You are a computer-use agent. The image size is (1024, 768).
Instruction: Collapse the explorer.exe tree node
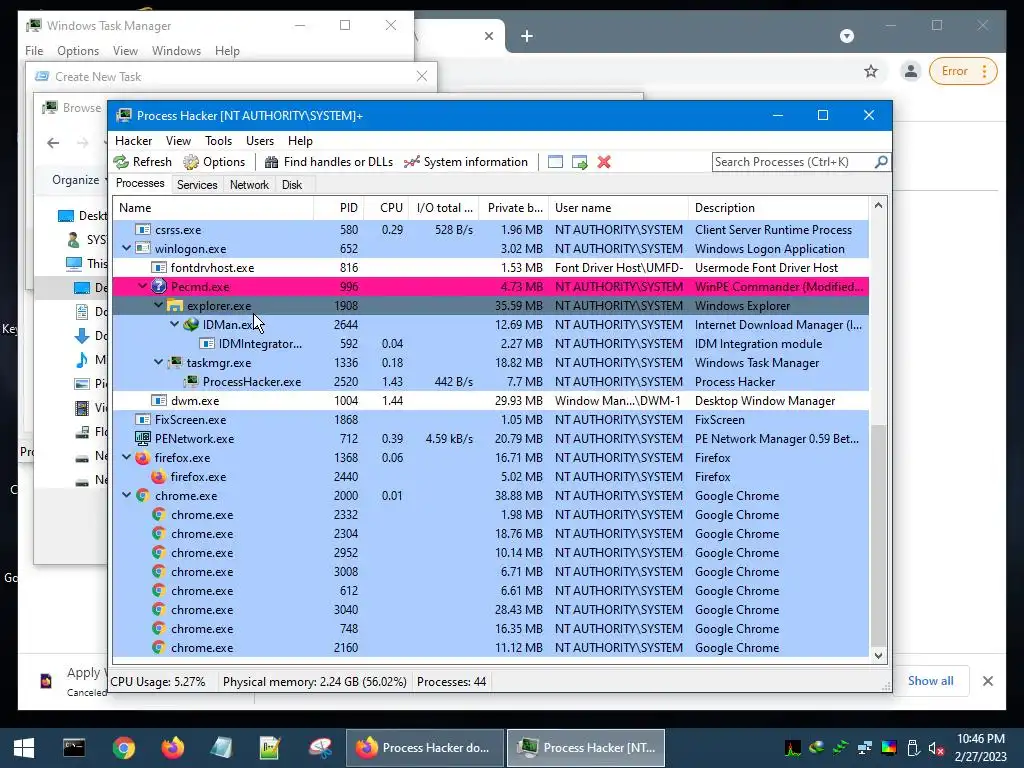click(x=159, y=305)
